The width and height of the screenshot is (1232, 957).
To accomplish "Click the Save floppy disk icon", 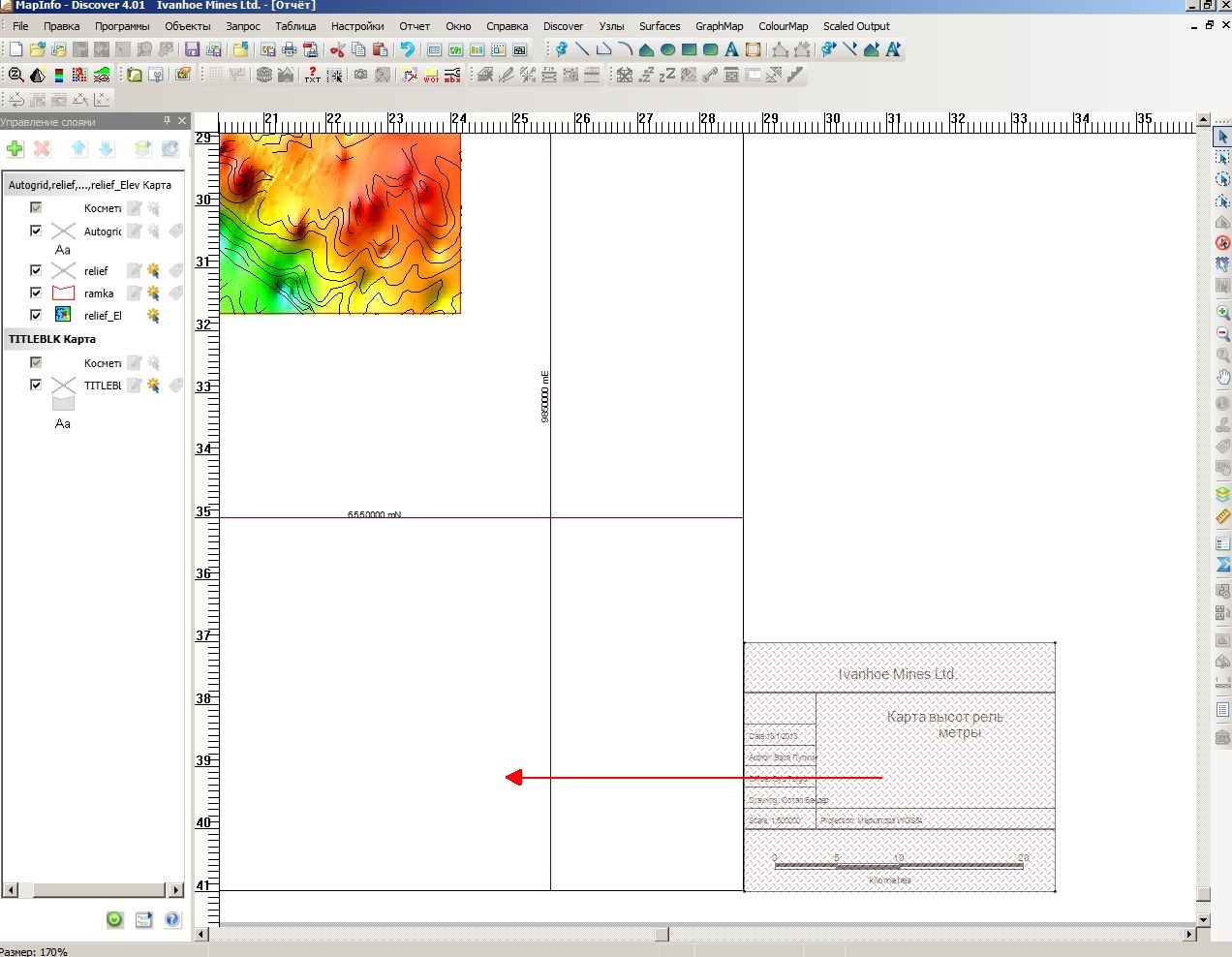I will point(192,49).
